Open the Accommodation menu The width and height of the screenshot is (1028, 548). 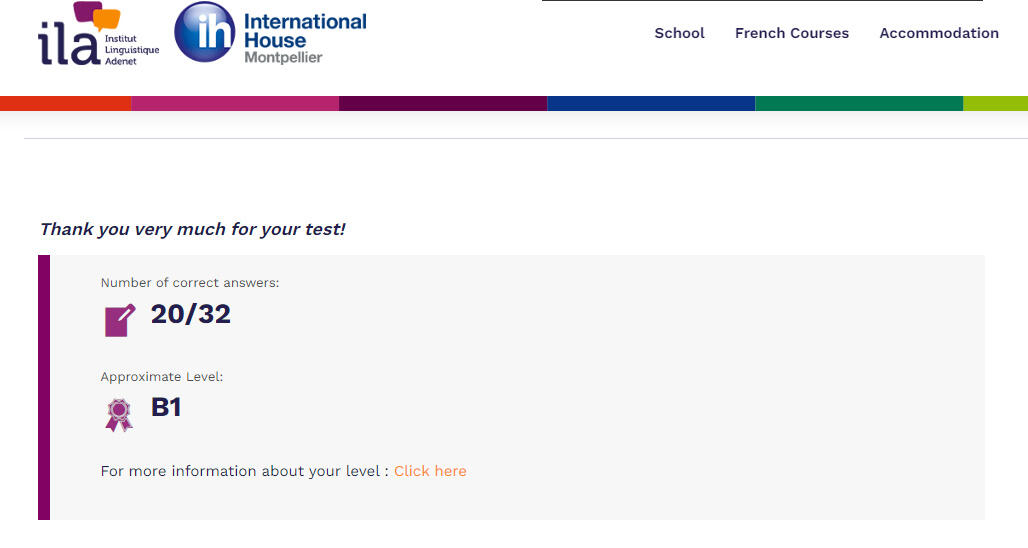[x=938, y=33]
